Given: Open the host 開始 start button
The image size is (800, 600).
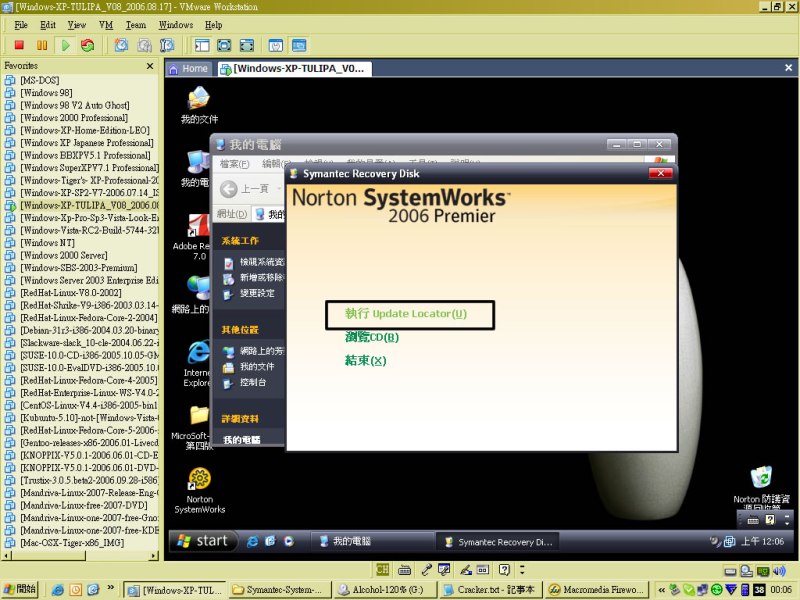Looking at the screenshot, I should (20, 589).
